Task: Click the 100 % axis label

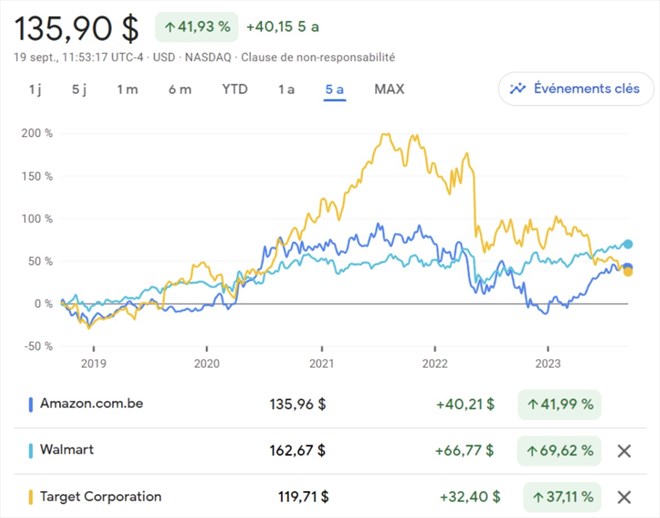Action: [37, 219]
